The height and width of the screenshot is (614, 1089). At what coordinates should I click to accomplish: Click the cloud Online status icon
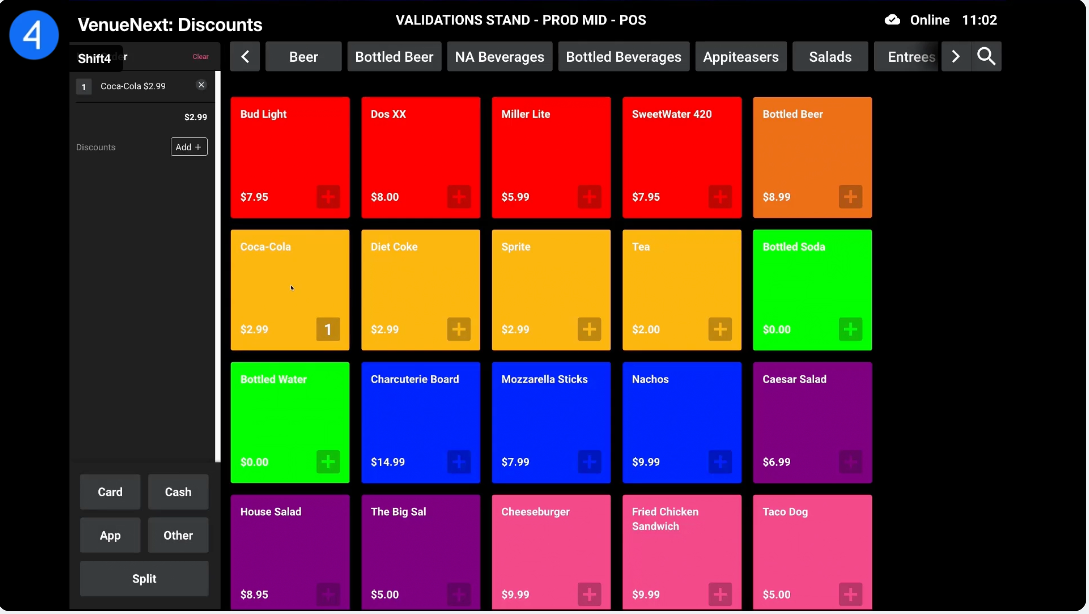click(x=892, y=20)
